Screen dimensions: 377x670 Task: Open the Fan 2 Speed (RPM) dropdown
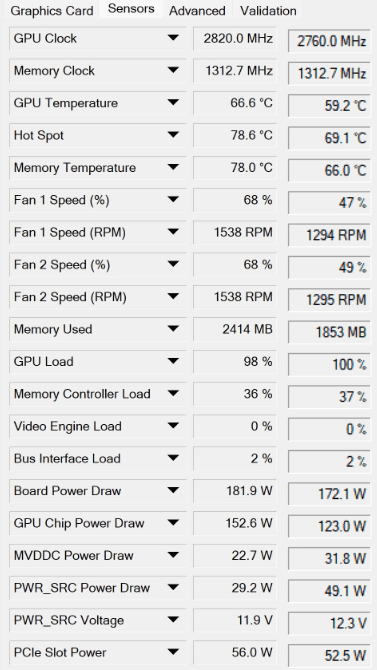(x=173, y=297)
